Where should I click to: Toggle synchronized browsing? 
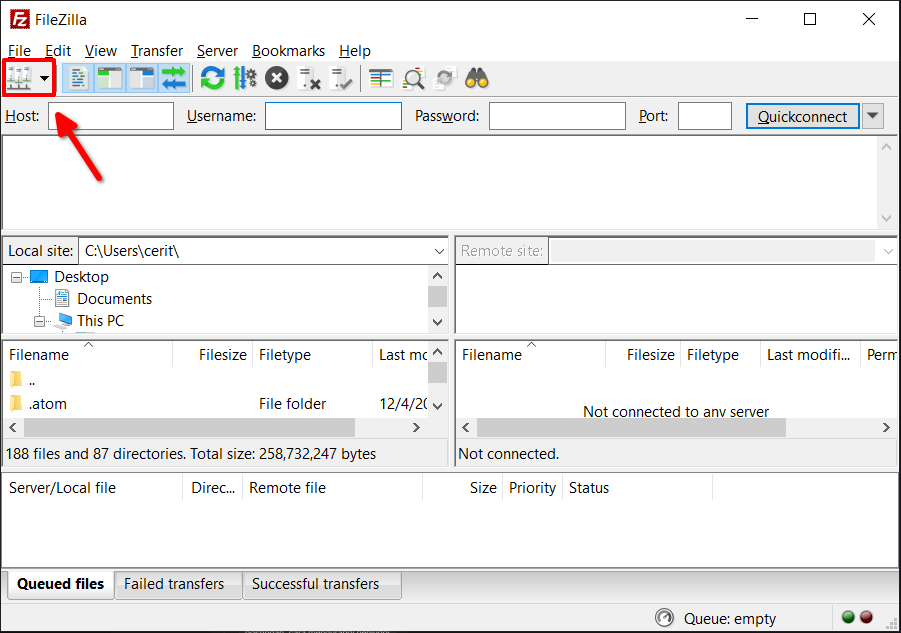pyautogui.click(x=445, y=78)
